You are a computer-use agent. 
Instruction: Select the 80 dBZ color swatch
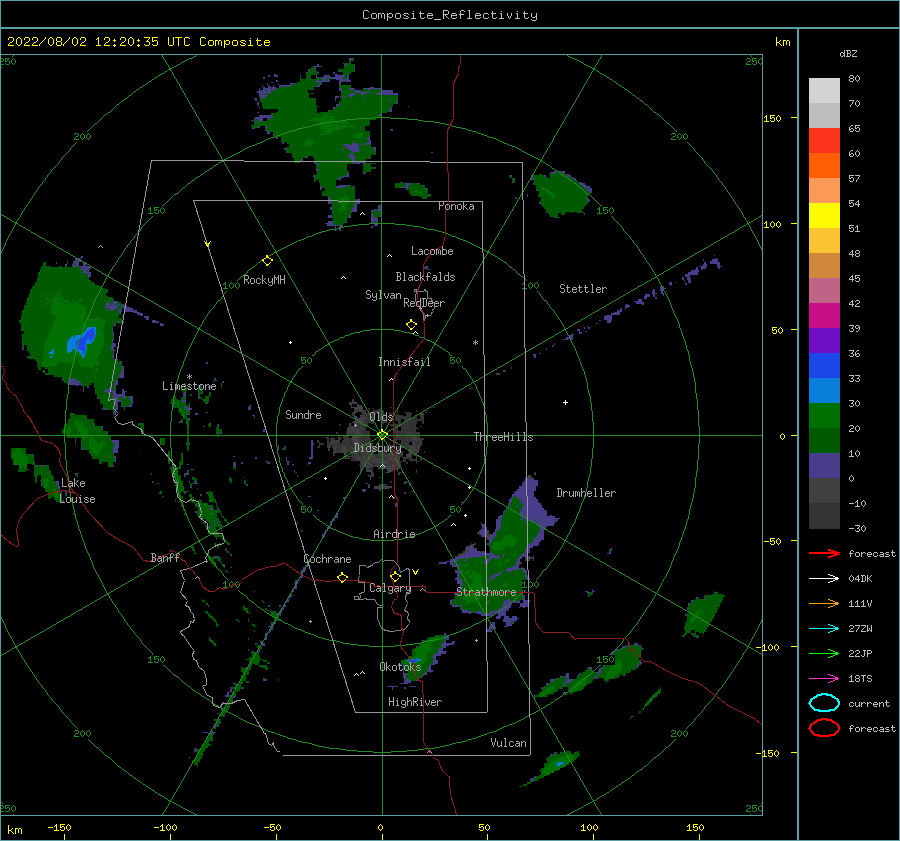point(824,90)
